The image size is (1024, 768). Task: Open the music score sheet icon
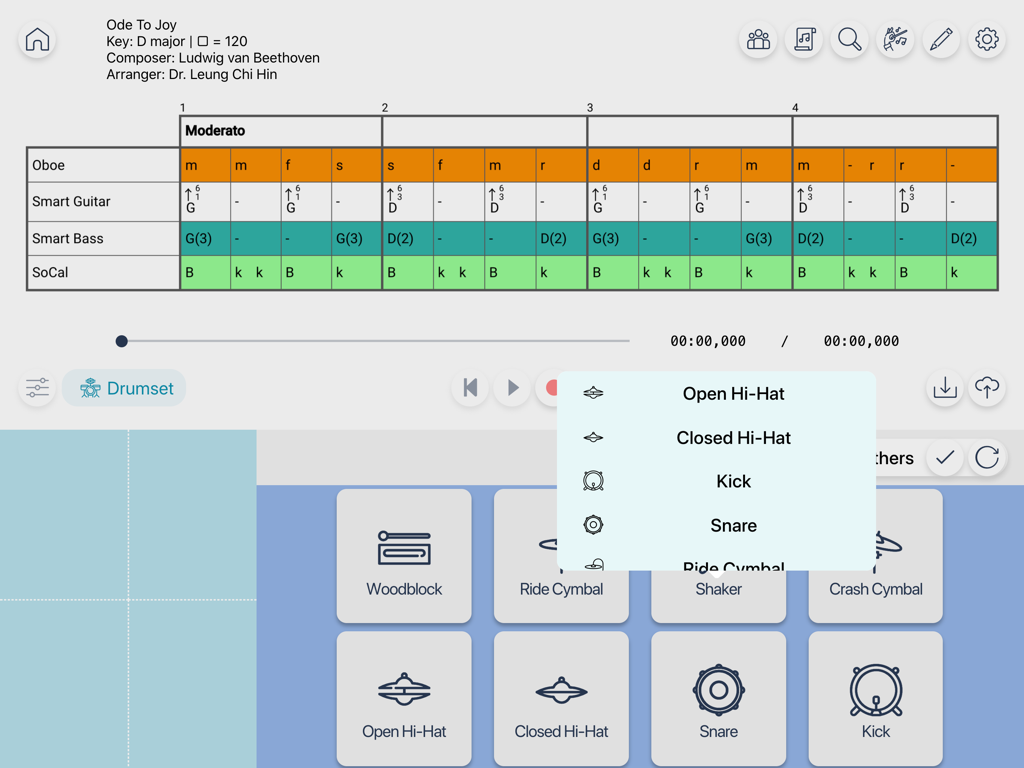coord(804,40)
